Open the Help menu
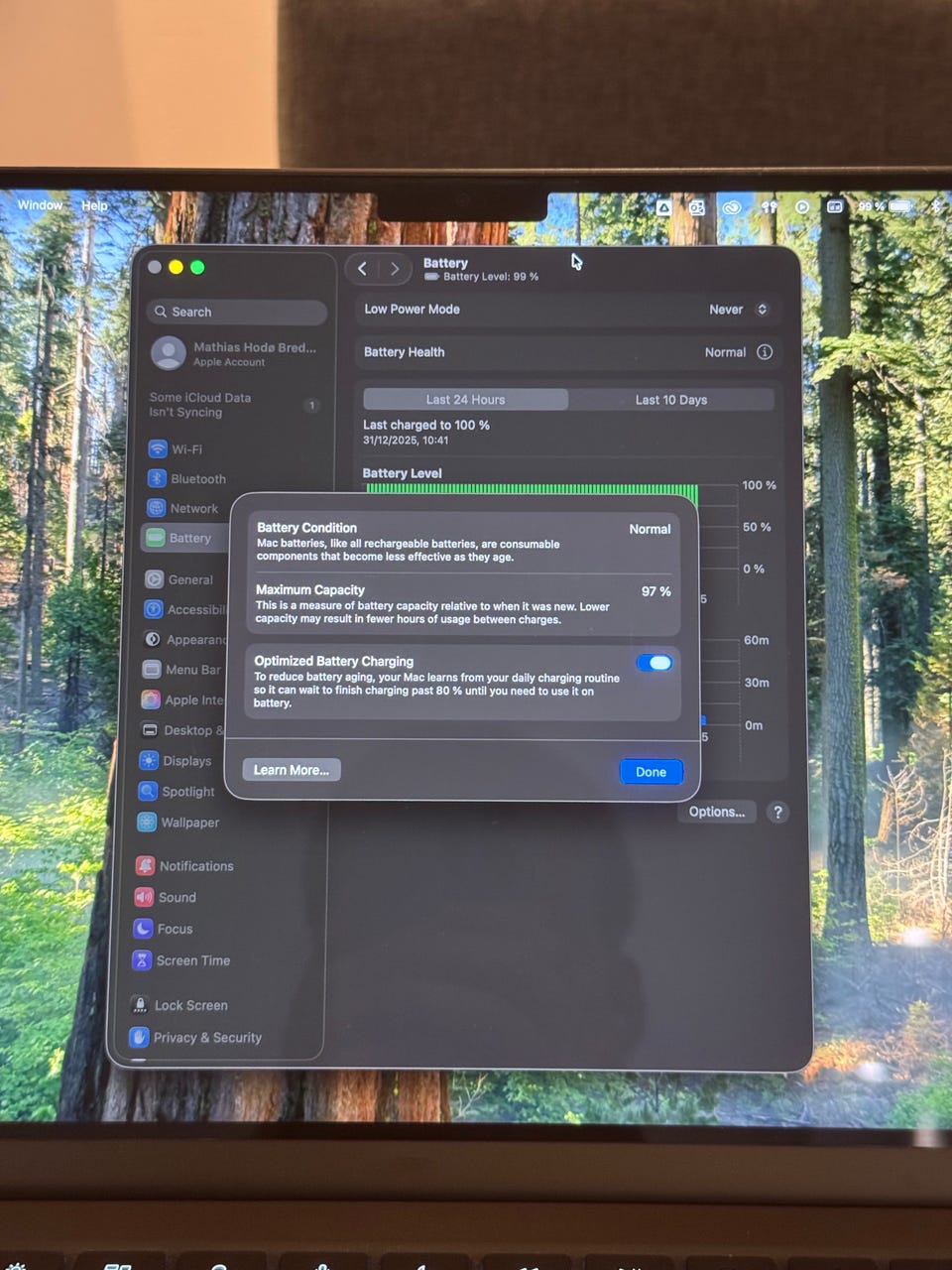 click(x=94, y=205)
